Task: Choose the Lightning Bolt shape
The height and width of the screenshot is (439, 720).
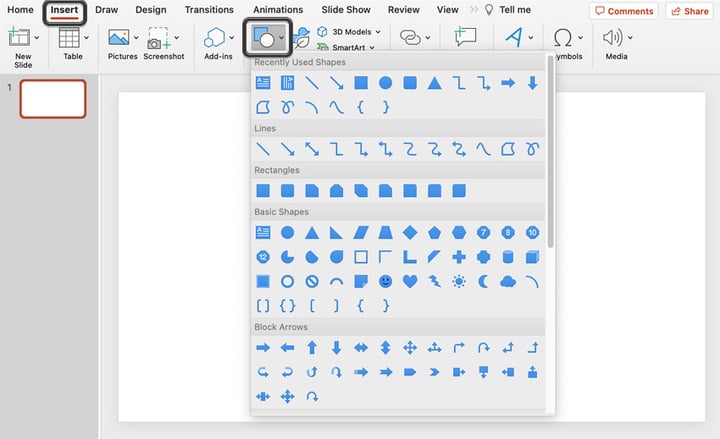Action: coord(434,281)
